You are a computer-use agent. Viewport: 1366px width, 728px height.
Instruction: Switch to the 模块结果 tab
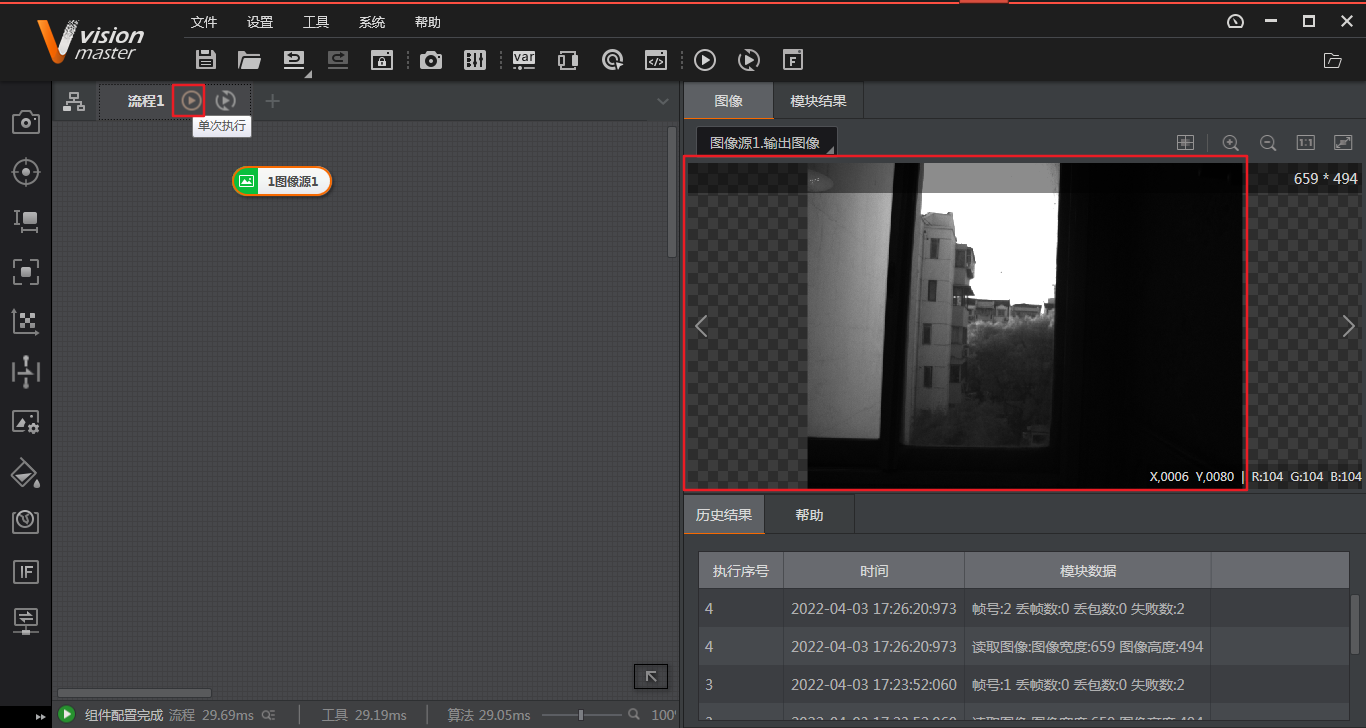tap(817, 100)
